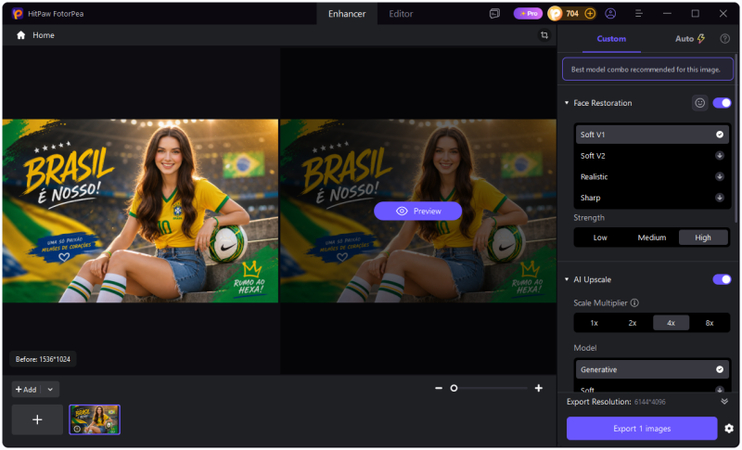
Task: Click the Preview button on image
Action: click(x=418, y=211)
